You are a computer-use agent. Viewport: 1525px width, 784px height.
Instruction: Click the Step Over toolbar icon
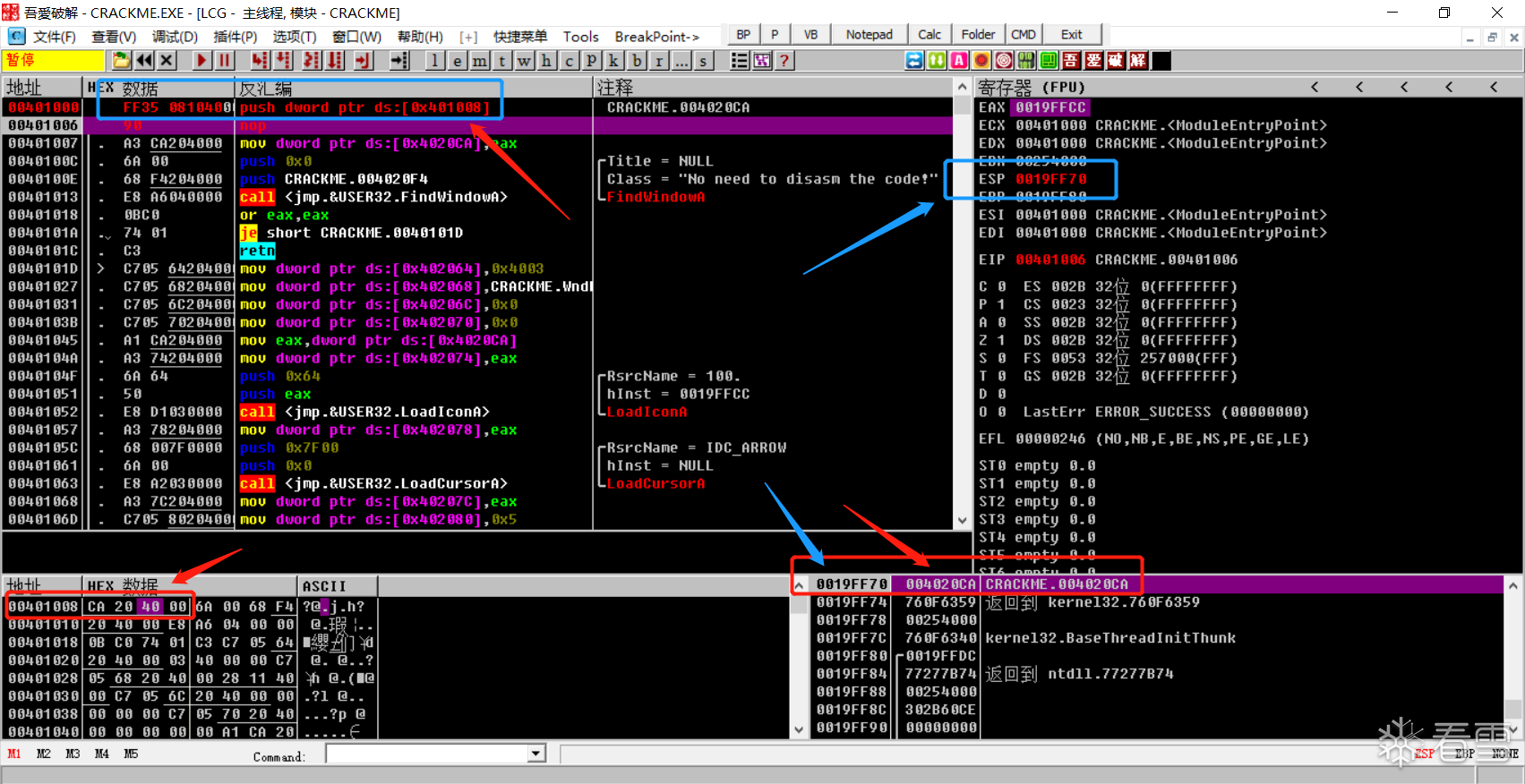click(x=283, y=60)
